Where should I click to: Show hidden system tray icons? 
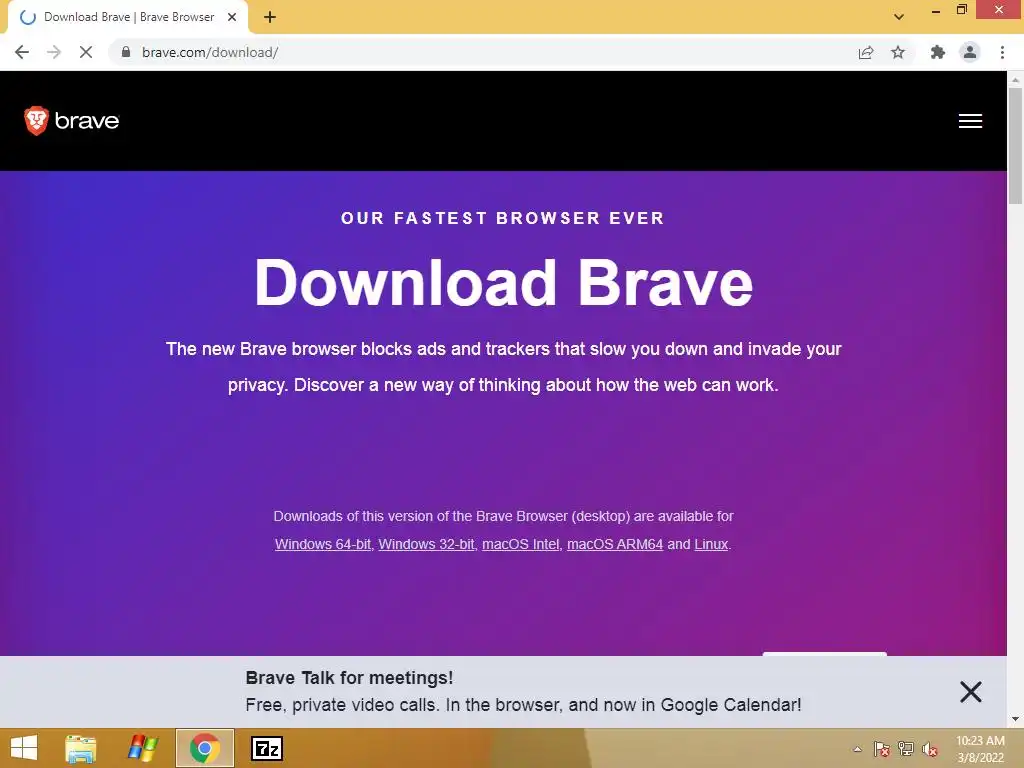857,749
